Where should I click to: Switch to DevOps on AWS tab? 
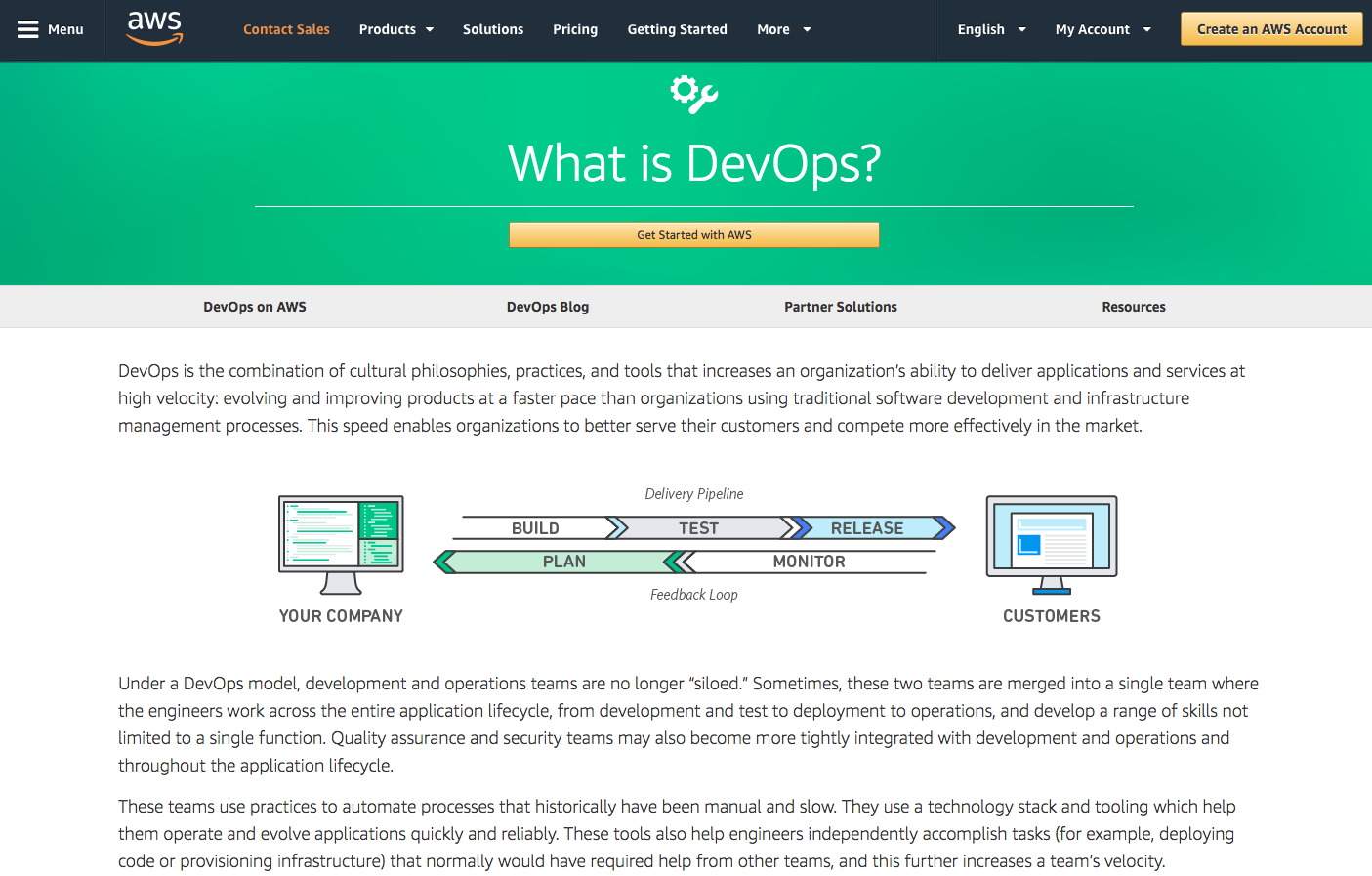coord(255,307)
